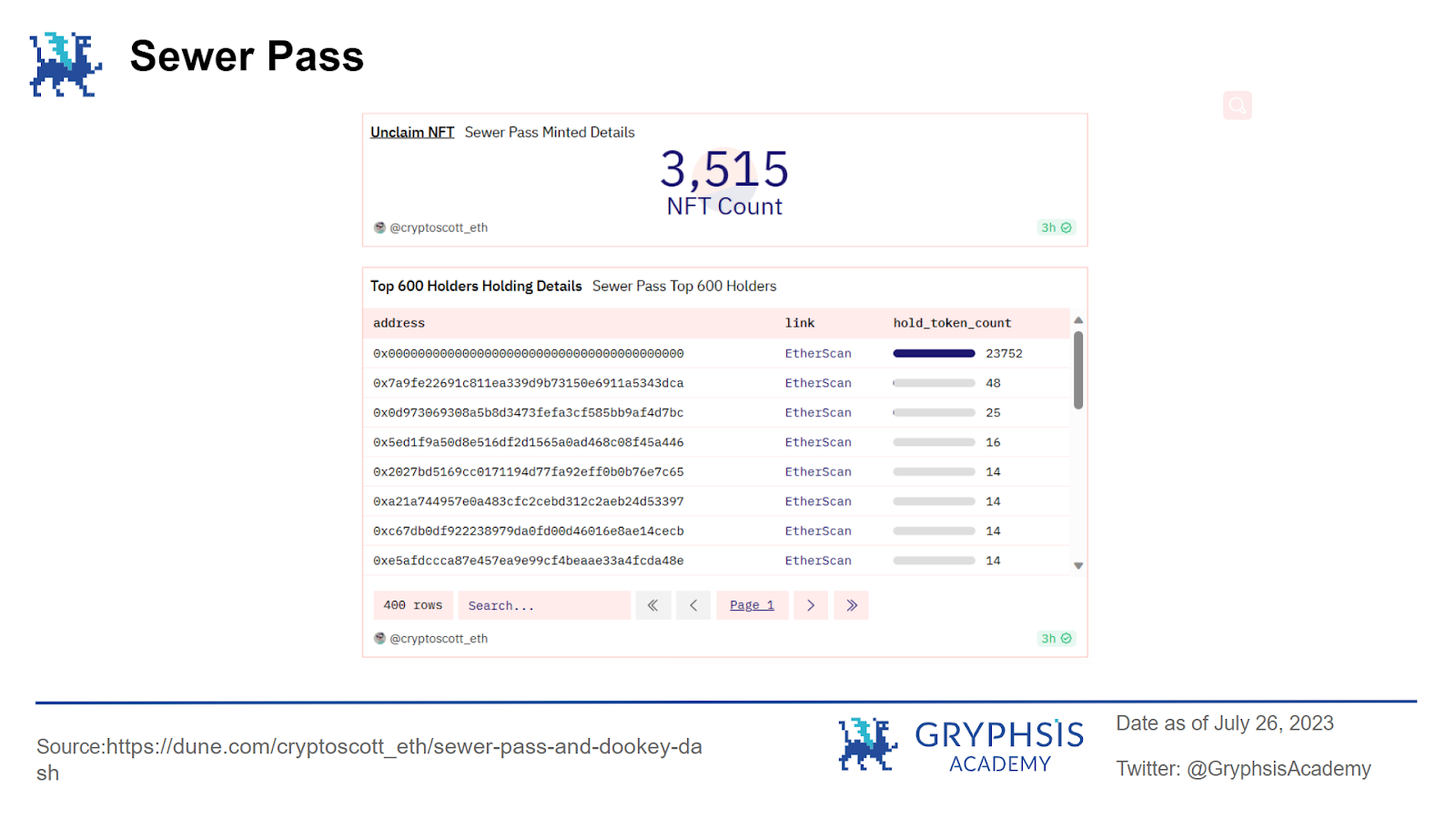Select the address 0x0d973069308a5b8d3473fefa3cf585bb9af4d7bc
The height and width of the screenshot is (819, 1456).
528,412
